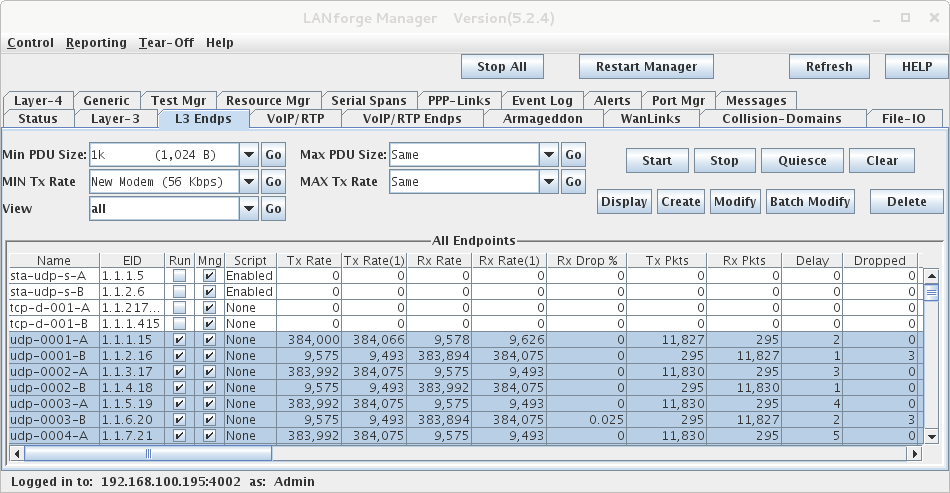Click EID cell 1.1.1.415

[131, 323]
